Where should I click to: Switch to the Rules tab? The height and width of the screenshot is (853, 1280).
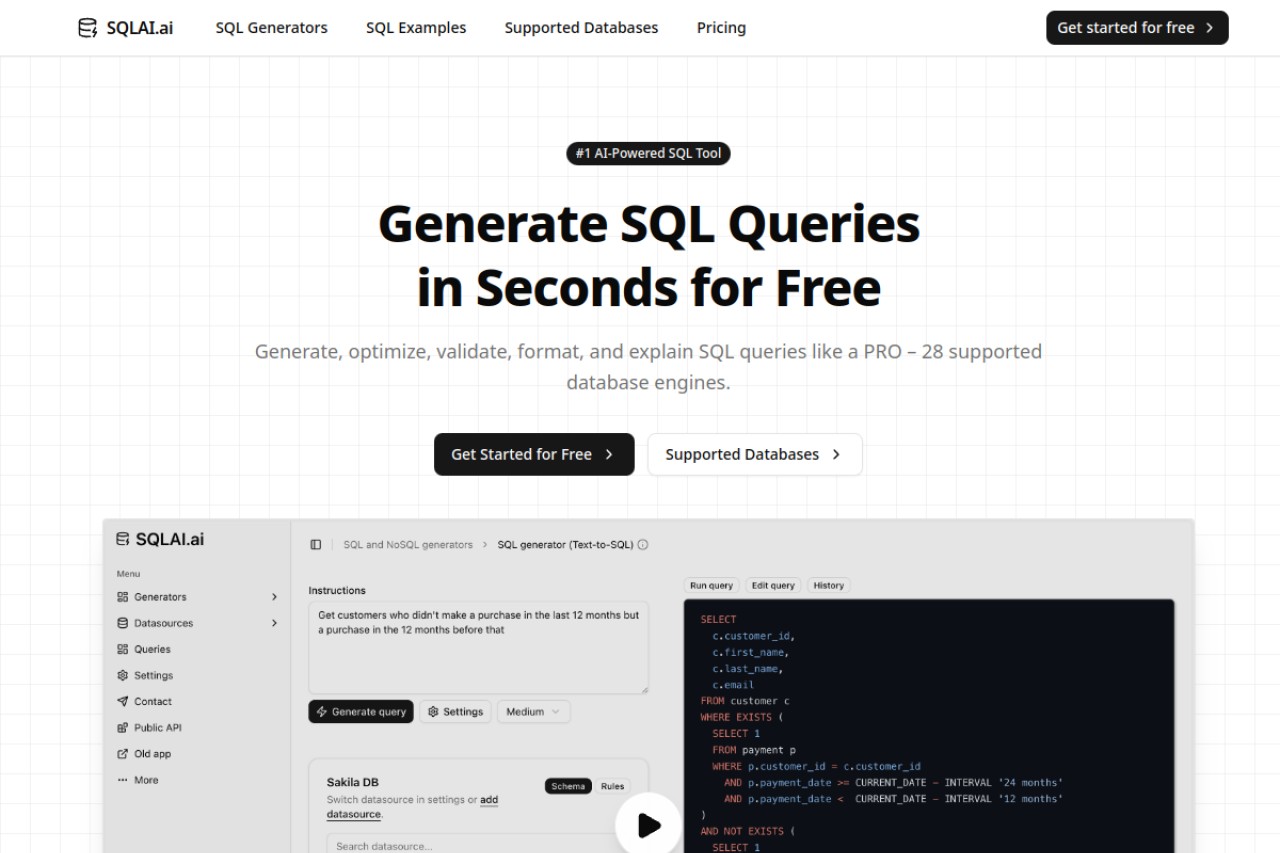[x=612, y=786]
